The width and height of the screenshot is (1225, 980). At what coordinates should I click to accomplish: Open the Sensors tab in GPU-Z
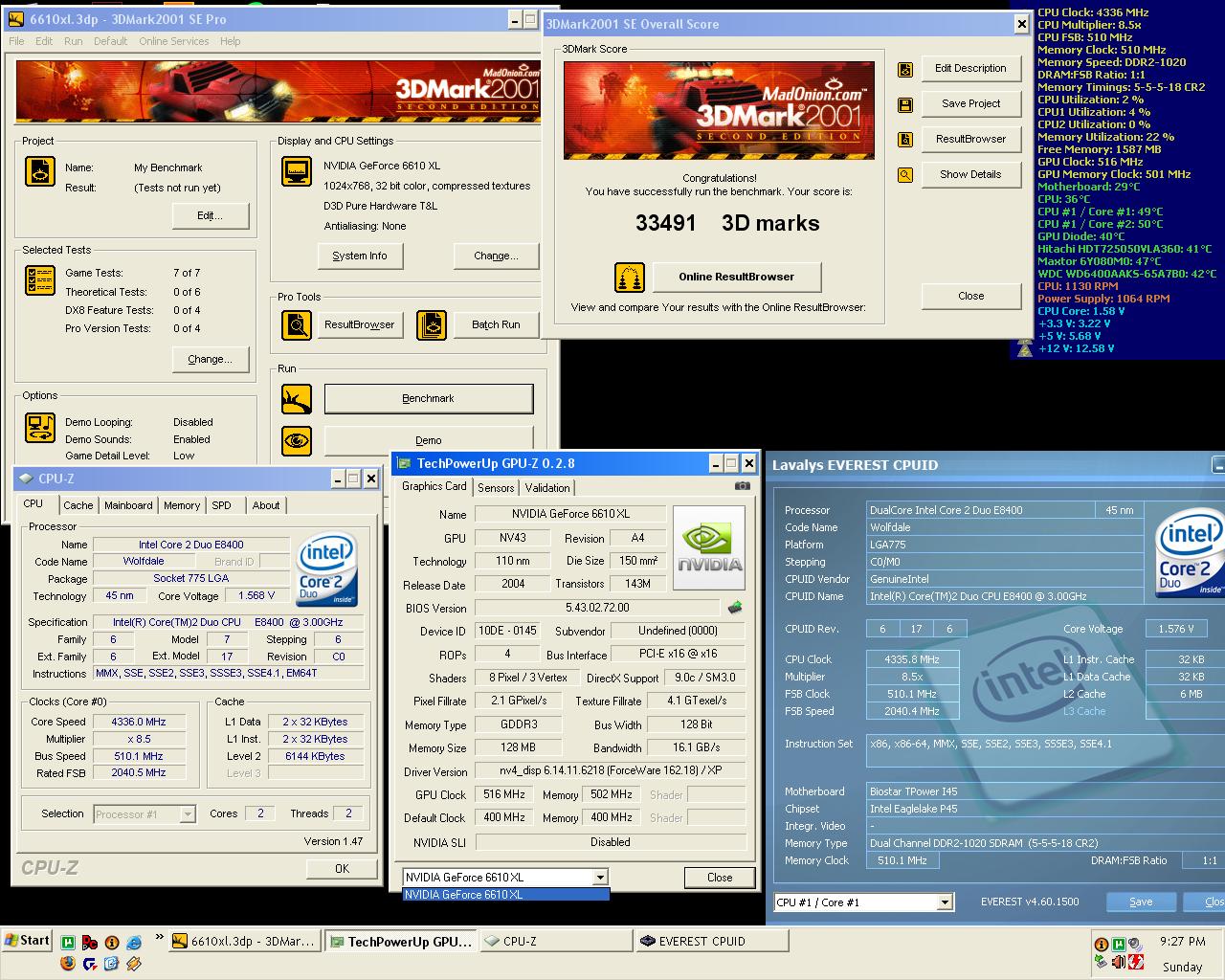click(496, 488)
